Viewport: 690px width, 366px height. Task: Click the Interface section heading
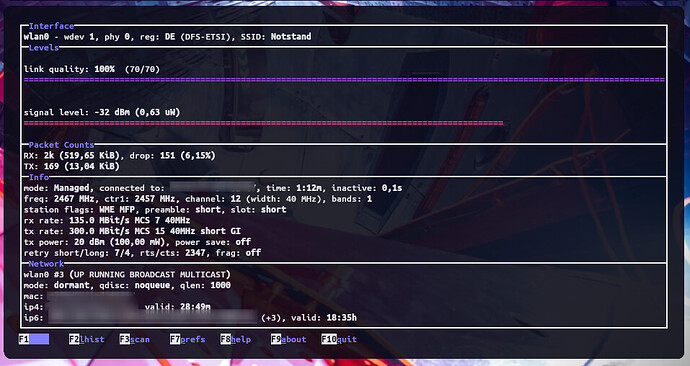click(x=51, y=26)
